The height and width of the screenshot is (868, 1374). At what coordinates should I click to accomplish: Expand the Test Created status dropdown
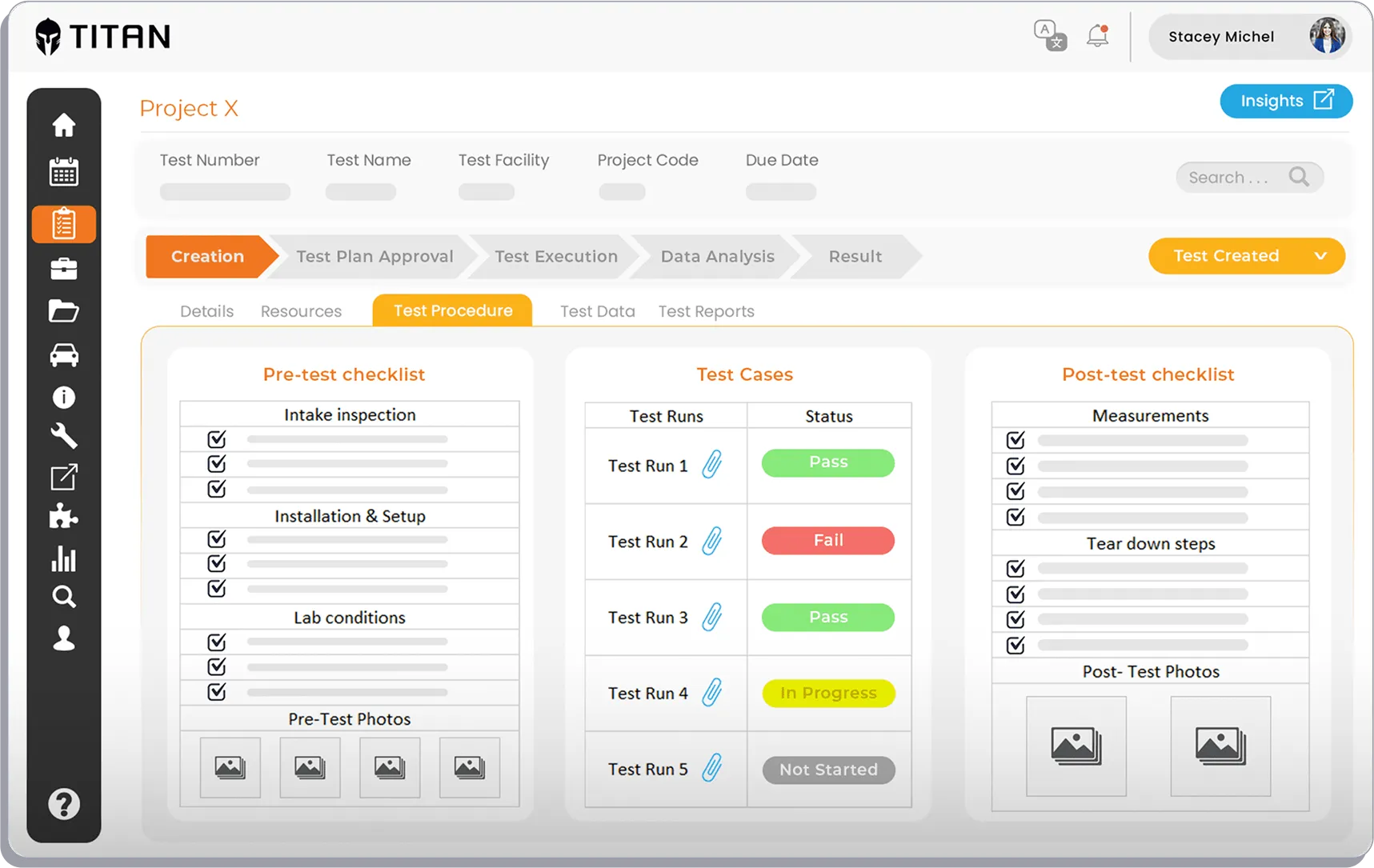click(x=1321, y=256)
